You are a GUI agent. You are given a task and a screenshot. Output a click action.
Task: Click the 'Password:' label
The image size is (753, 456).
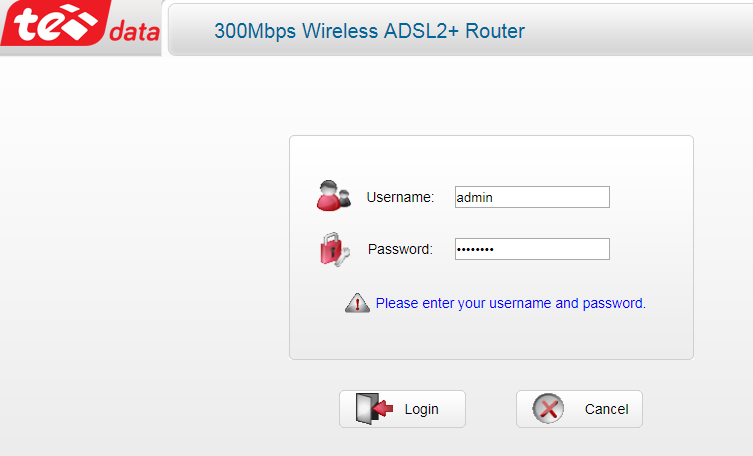click(400, 249)
